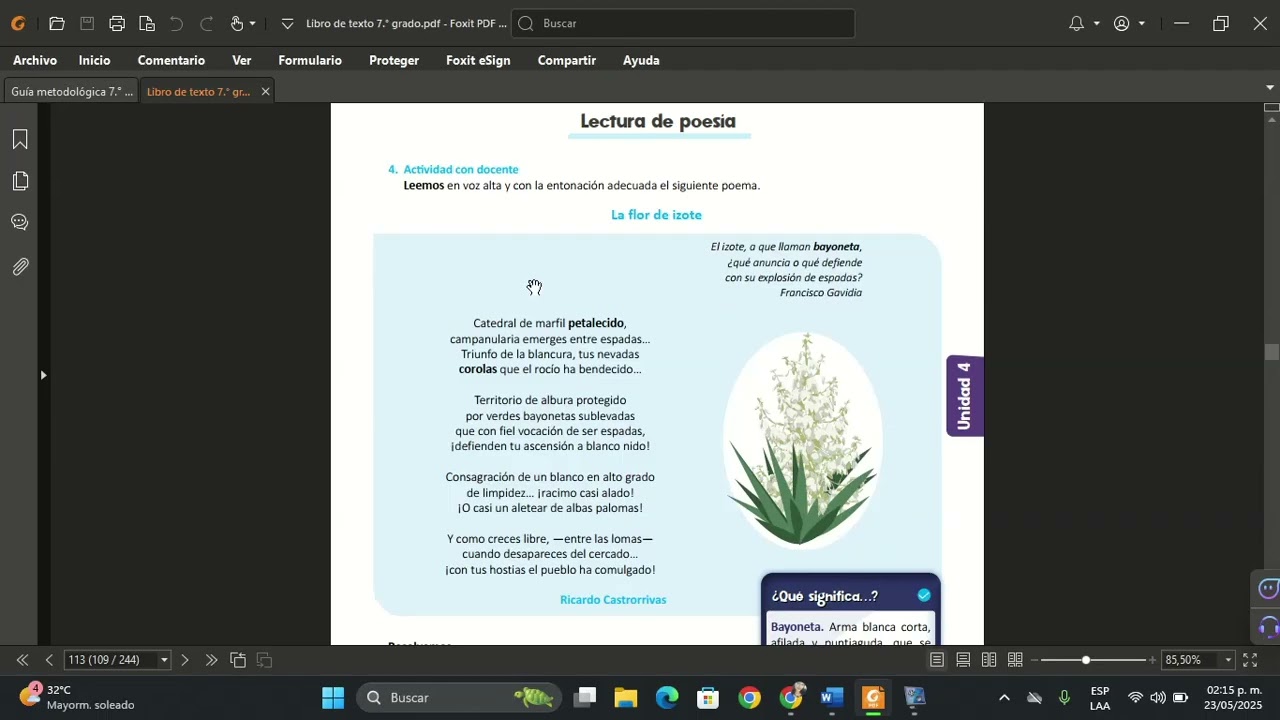Open the Ayuda tab
This screenshot has width=1280, height=720.
pos(641,60)
